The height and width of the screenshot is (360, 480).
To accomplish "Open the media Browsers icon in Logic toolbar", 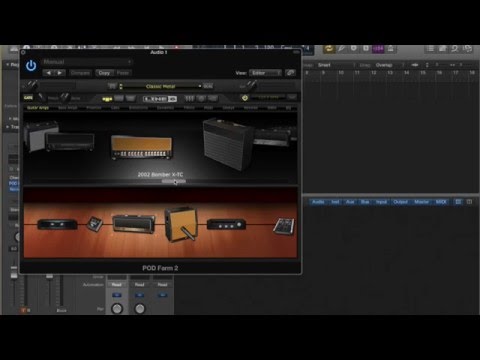I will tap(467, 49).
